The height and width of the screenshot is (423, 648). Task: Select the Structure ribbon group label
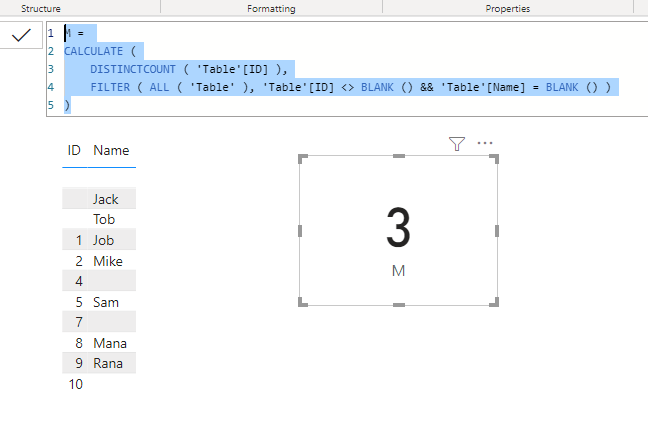[x=41, y=8]
